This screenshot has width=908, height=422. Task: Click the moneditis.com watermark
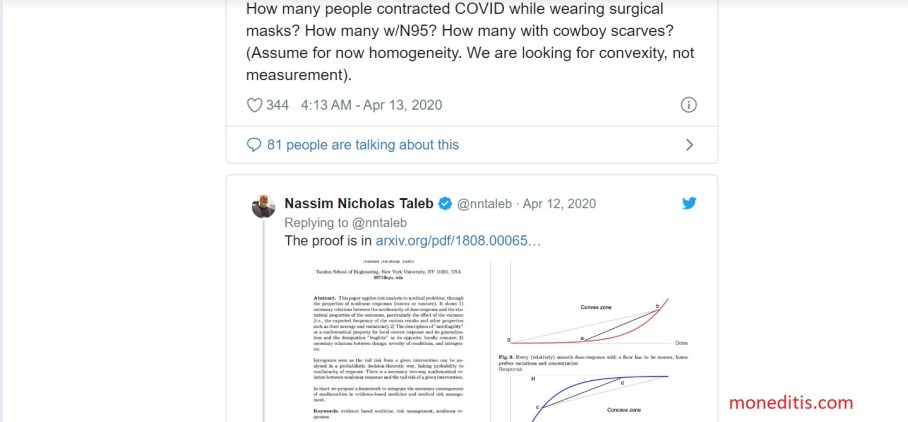point(790,403)
